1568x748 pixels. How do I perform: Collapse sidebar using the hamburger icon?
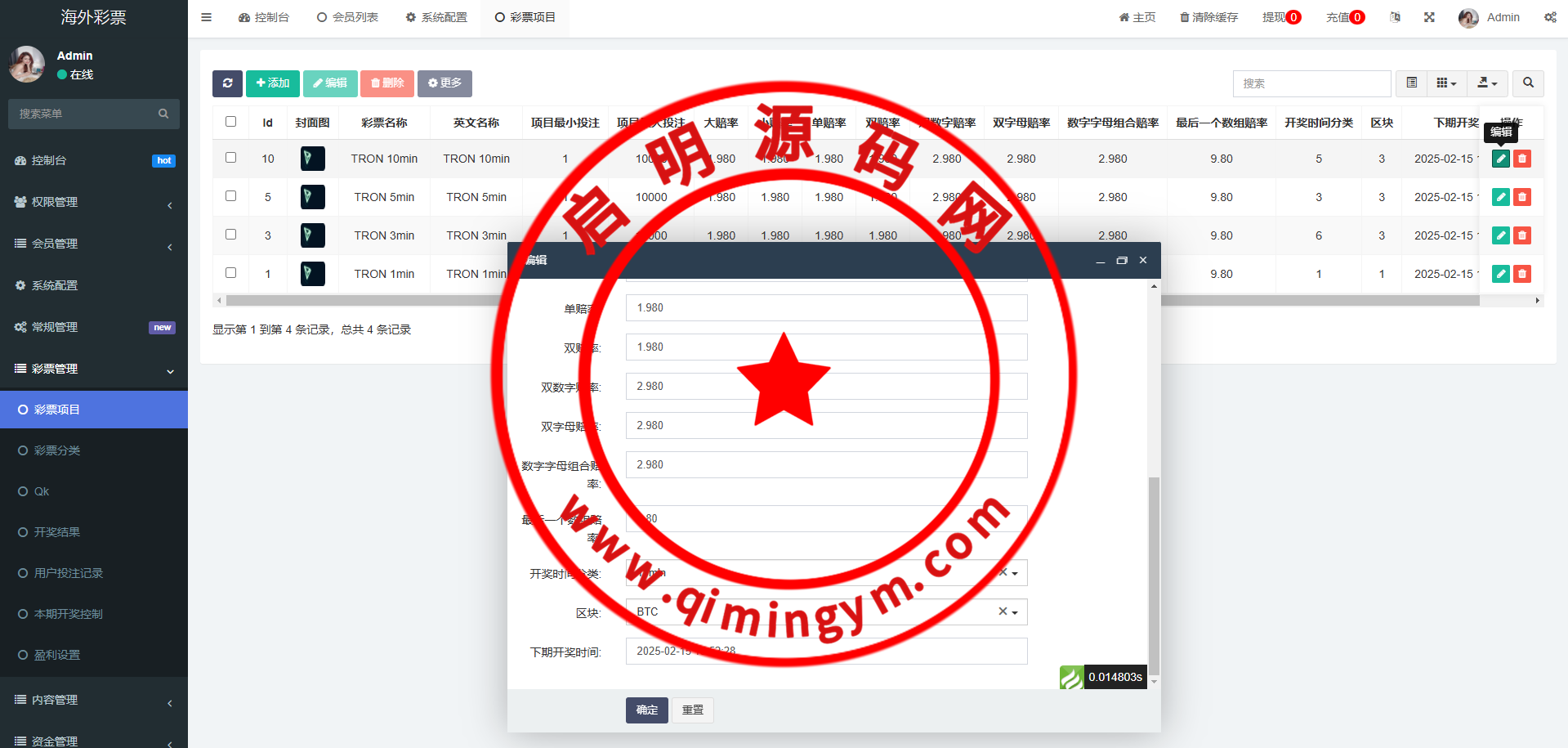(206, 17)
